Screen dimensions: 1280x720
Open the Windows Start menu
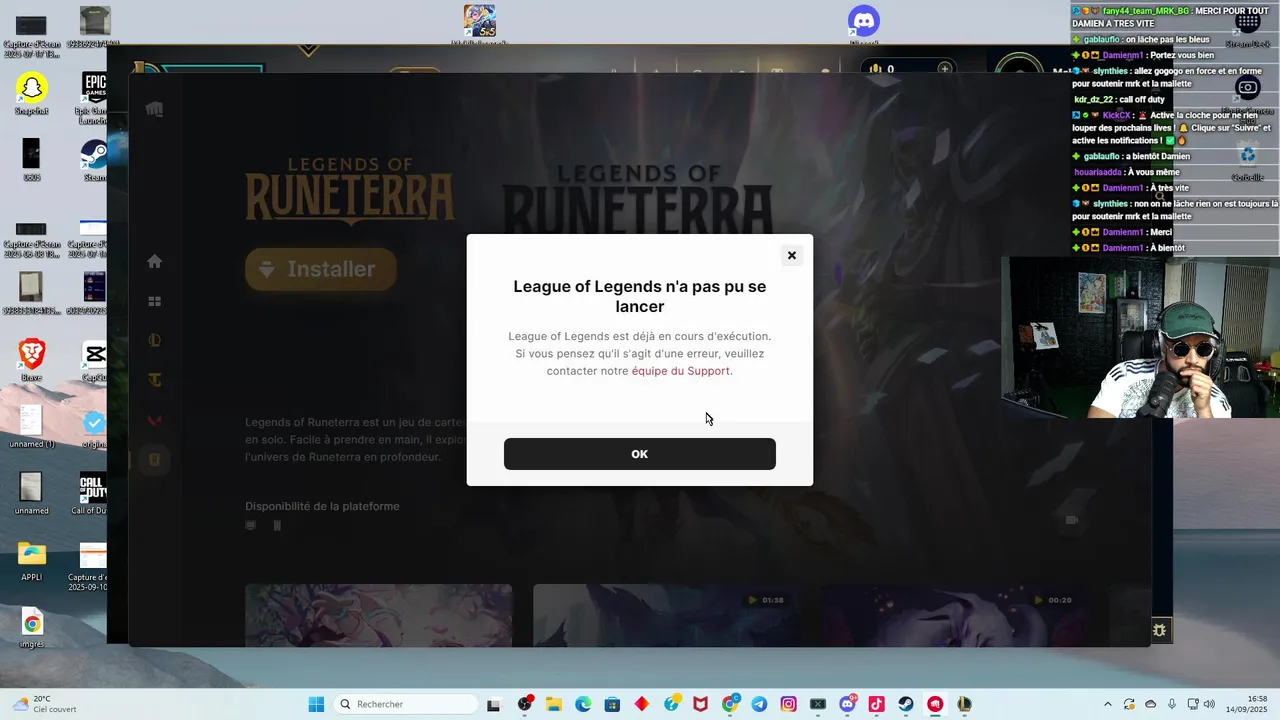point(316,704)
